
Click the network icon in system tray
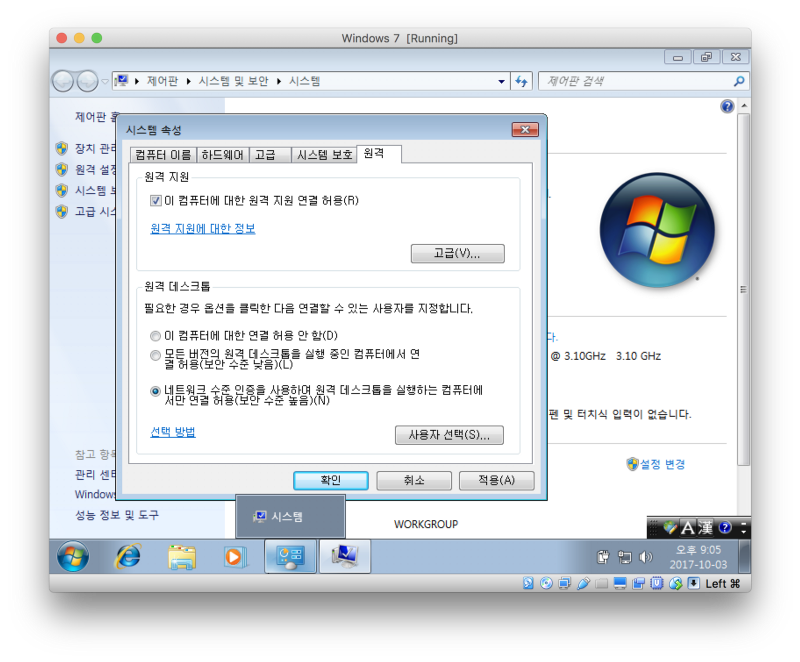[625, 557]
